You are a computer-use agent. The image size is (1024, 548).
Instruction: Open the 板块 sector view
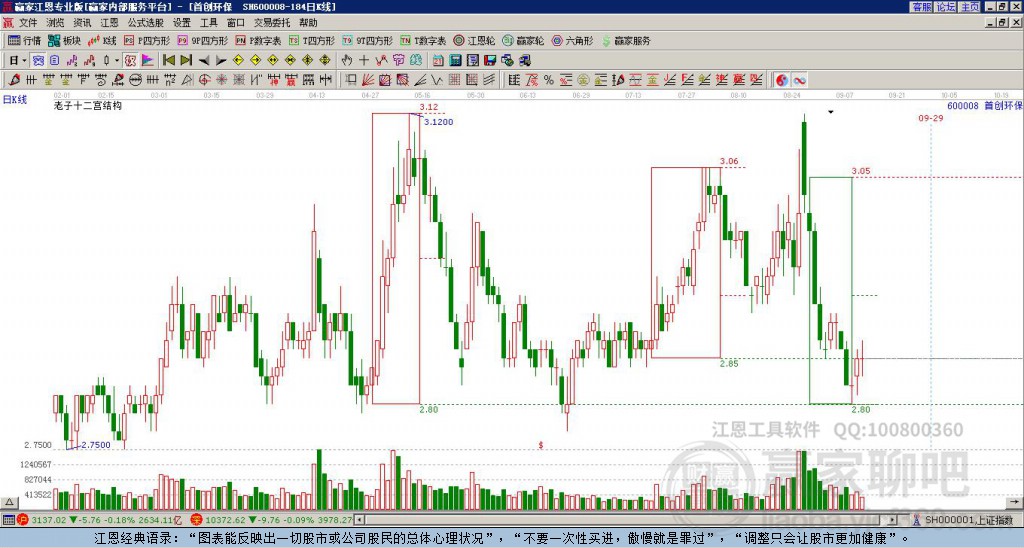pos(64,40)
